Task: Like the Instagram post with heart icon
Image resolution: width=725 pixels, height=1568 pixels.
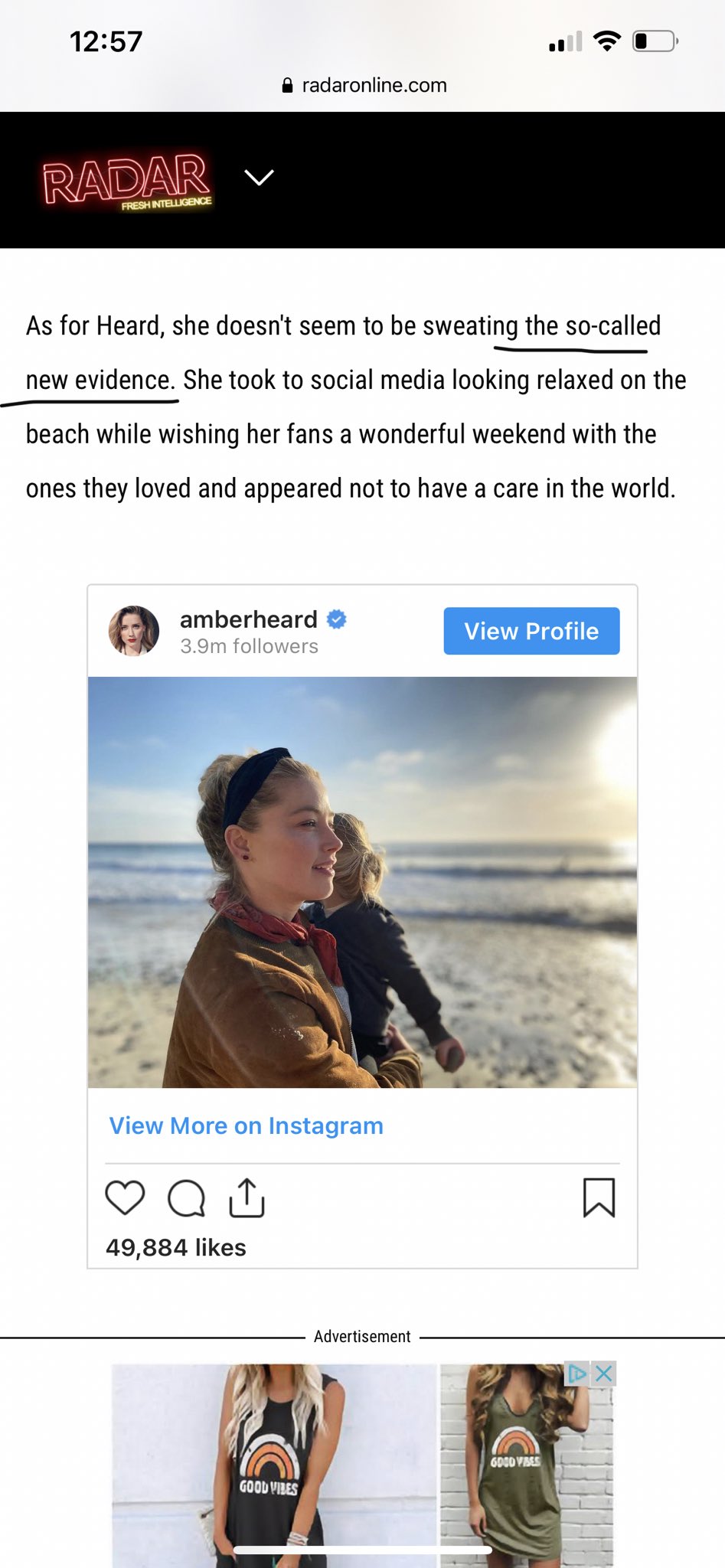Action: (125, 1197)
